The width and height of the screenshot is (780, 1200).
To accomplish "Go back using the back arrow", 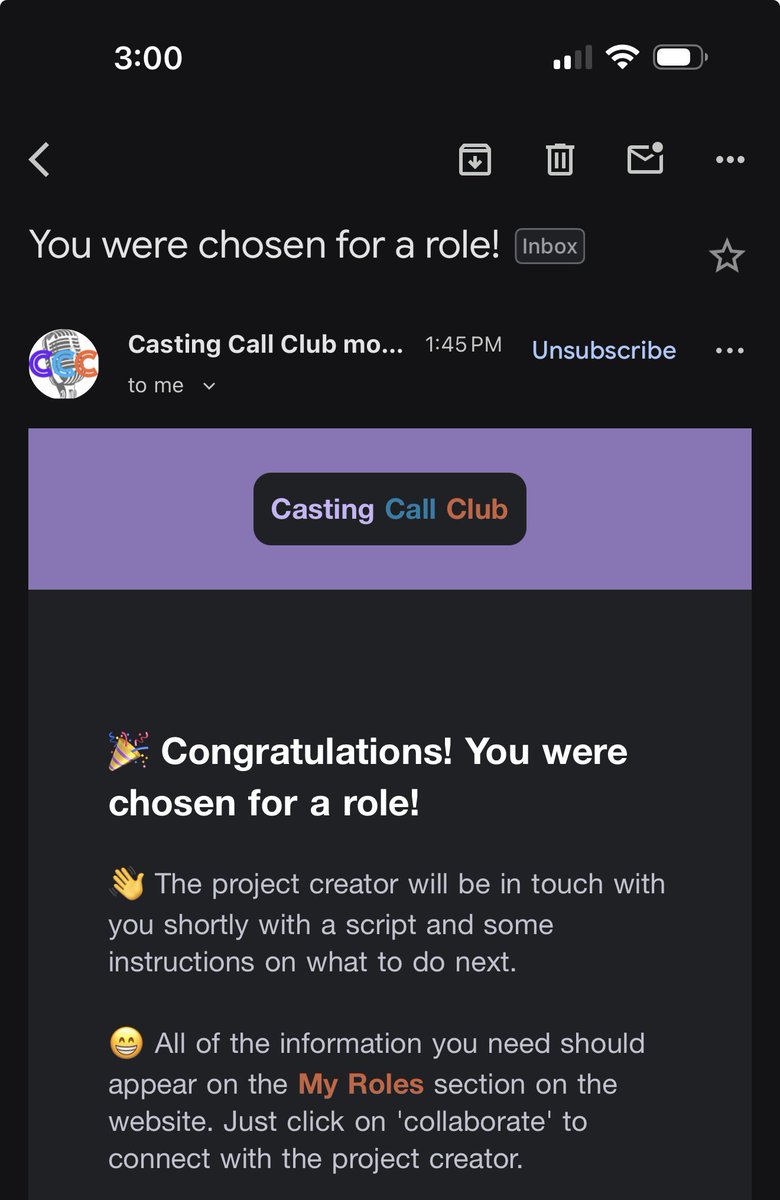I will [40, 160].
